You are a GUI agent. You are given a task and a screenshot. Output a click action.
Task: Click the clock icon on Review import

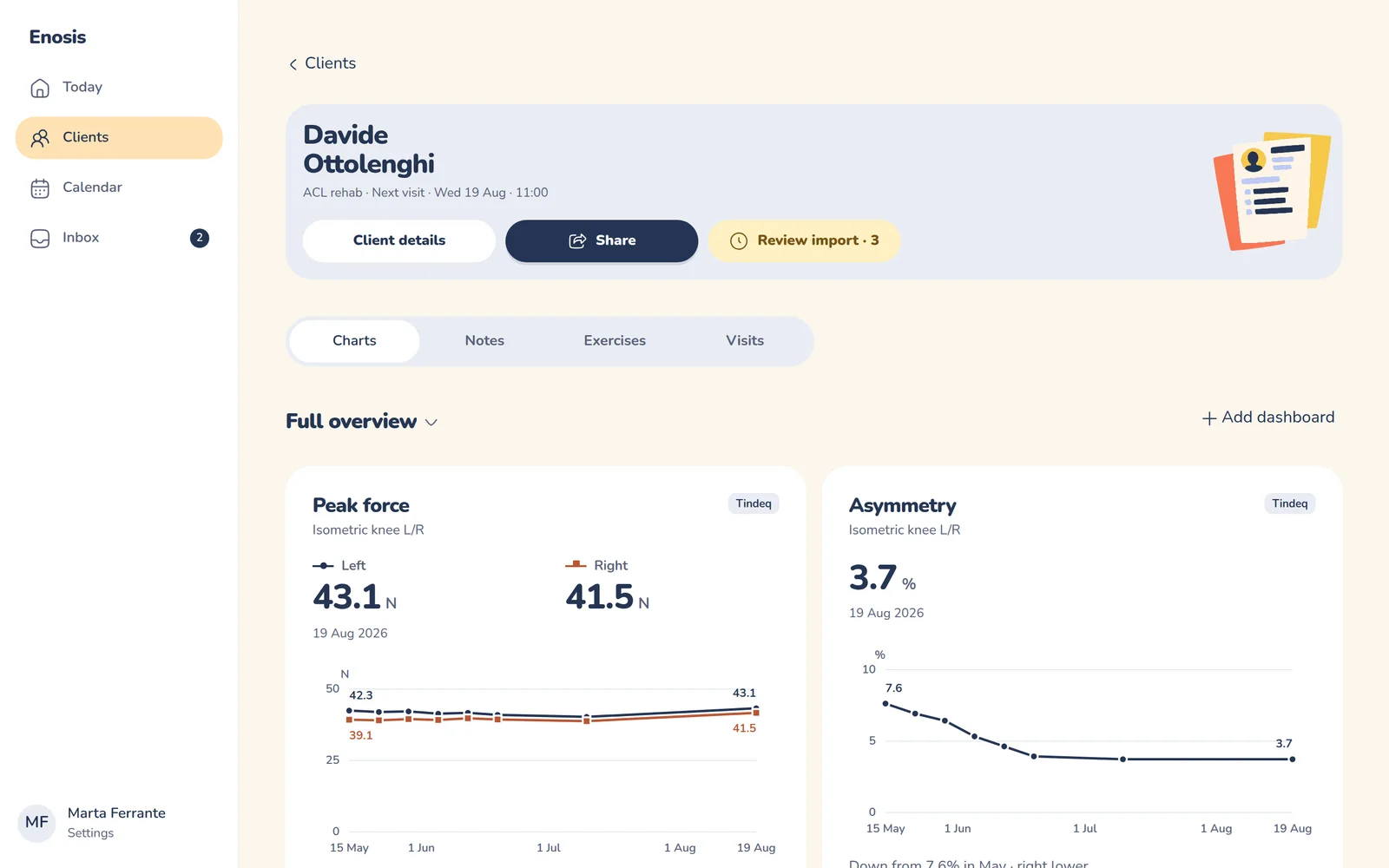[x=739, y=241]
